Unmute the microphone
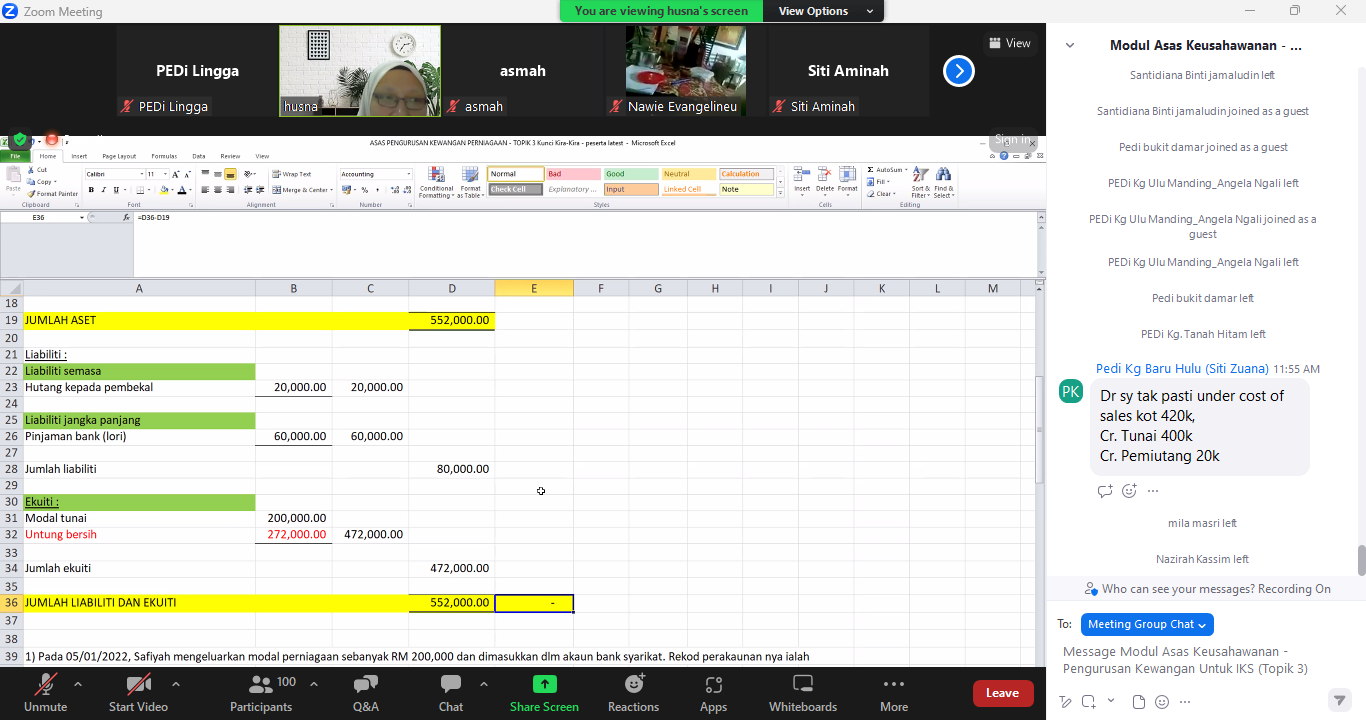Screen dimensions: 1366x720 click(45, 692)
